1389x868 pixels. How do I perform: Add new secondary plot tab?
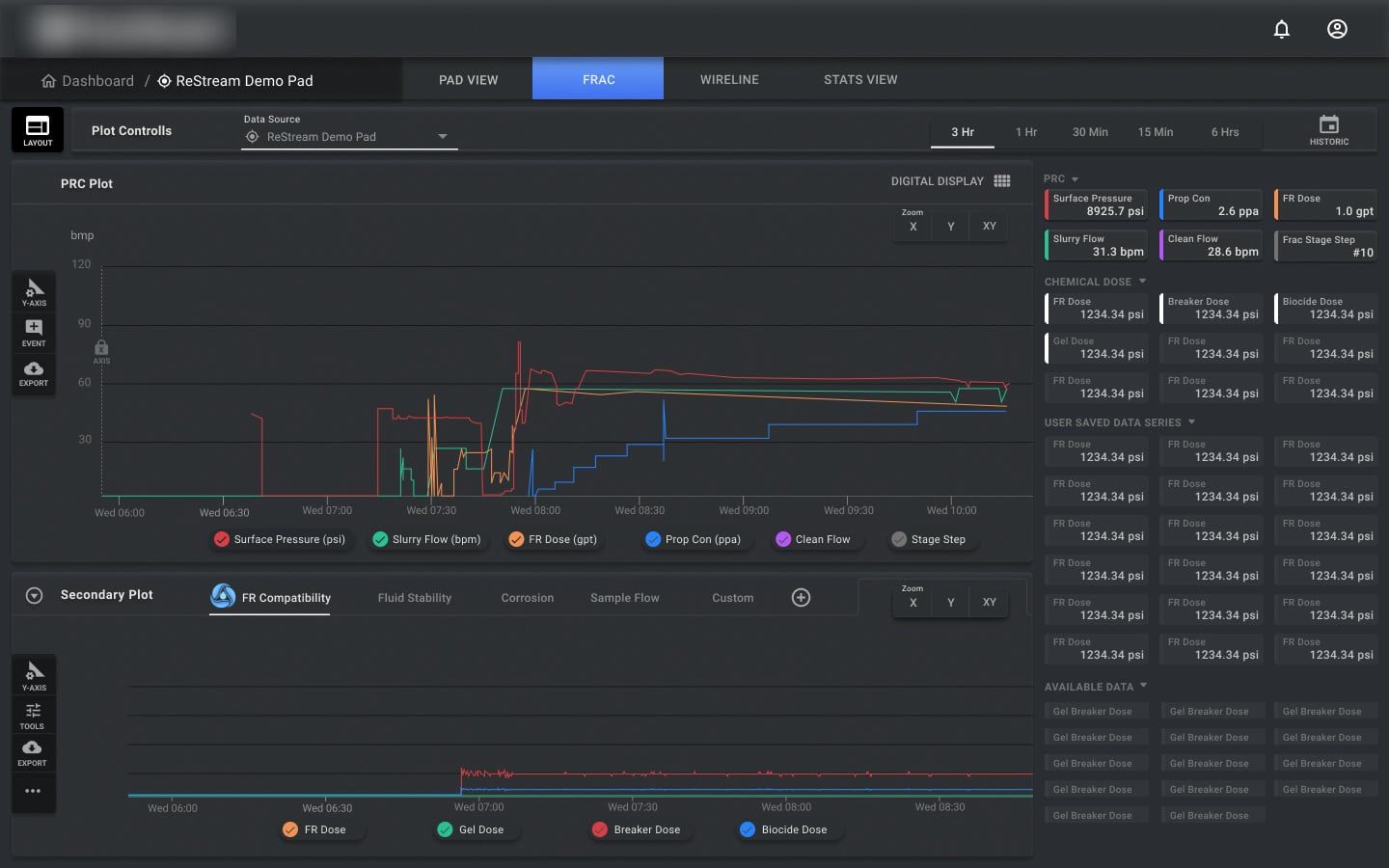click(801, 597)
